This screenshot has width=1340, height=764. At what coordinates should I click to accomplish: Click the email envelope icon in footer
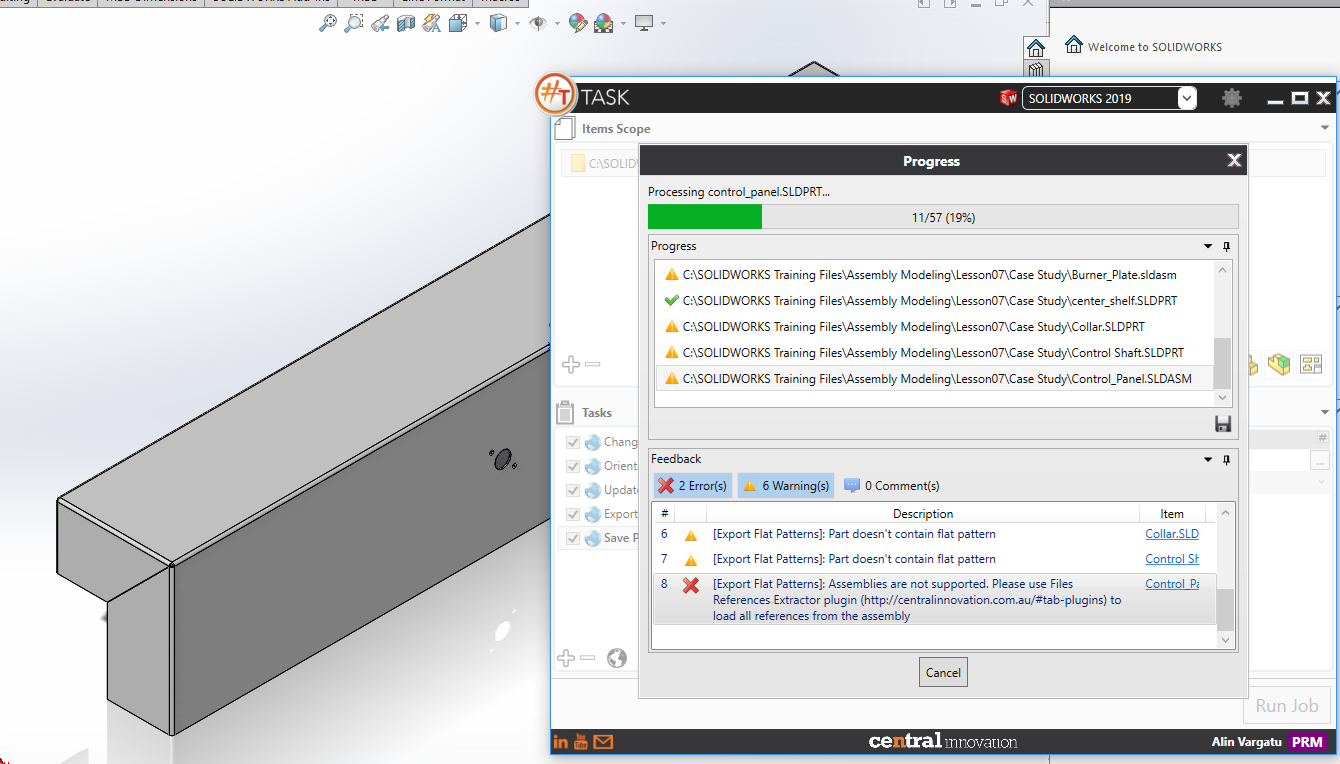click(x=603, y=742)
